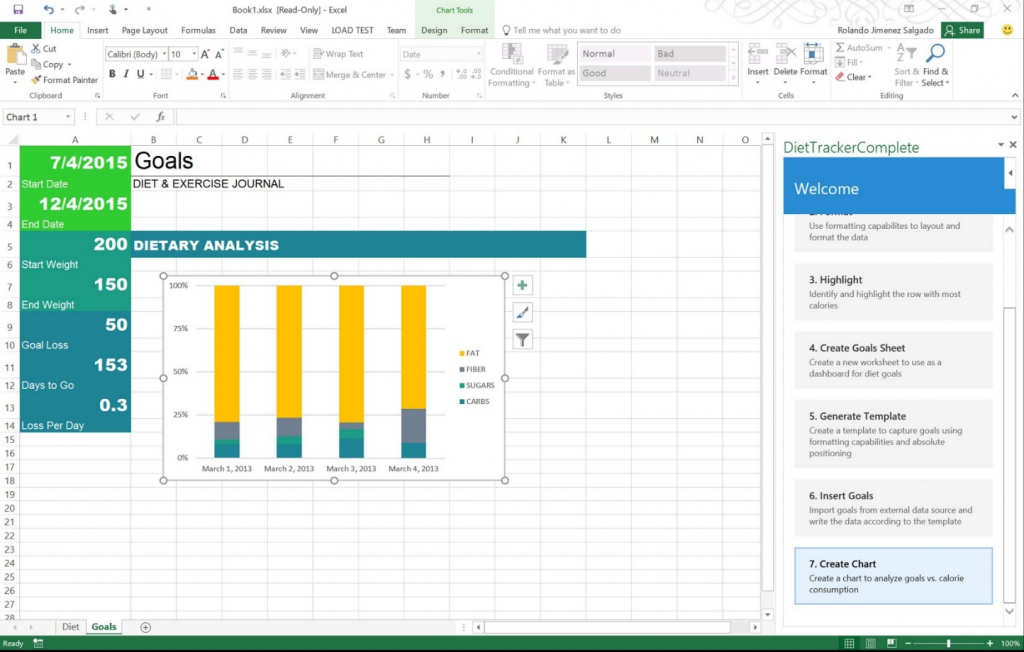The width and height of the screenshot is (1024, 652).
Task: Click the Name Box showing Chart 1
Action: click(x=38, y=116)
